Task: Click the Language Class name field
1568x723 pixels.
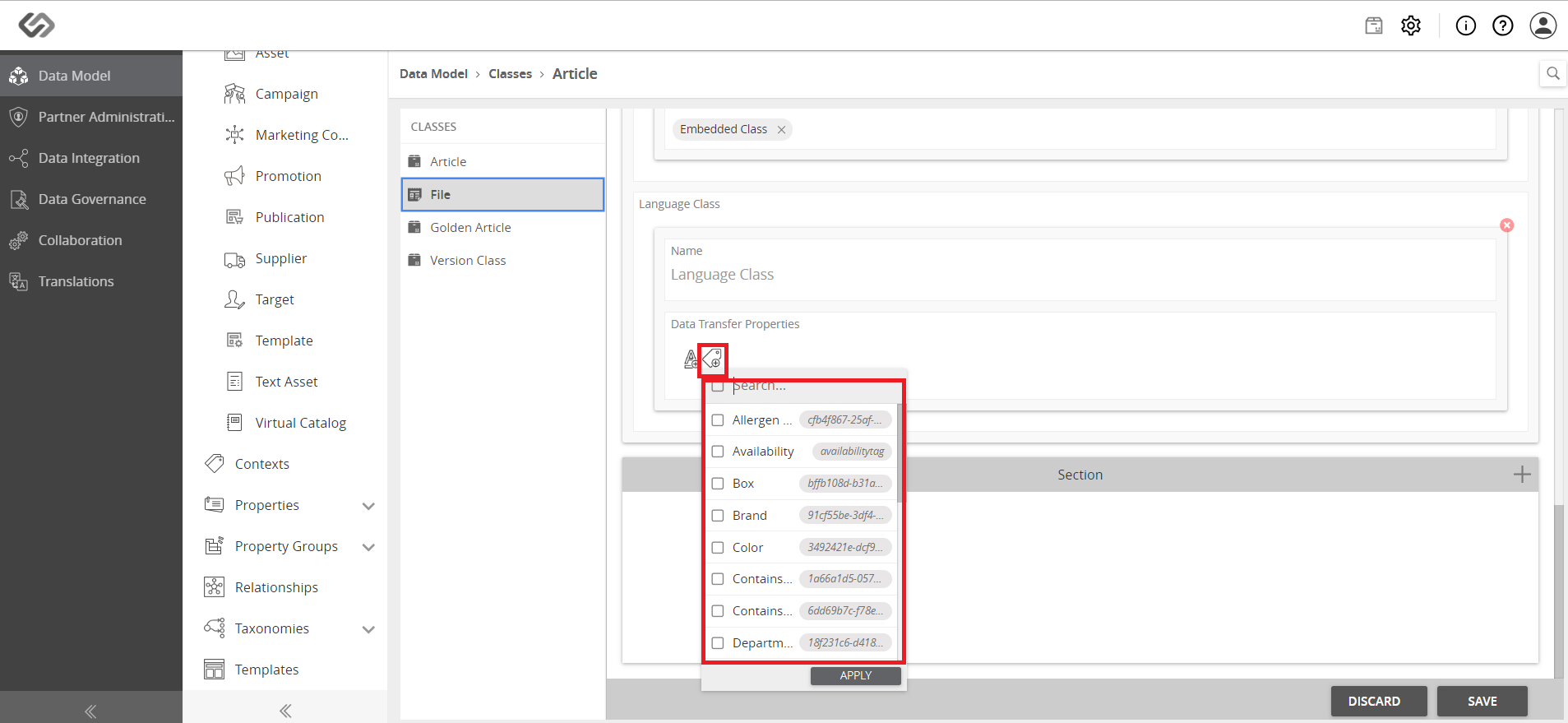Action: click(1080, 275)
